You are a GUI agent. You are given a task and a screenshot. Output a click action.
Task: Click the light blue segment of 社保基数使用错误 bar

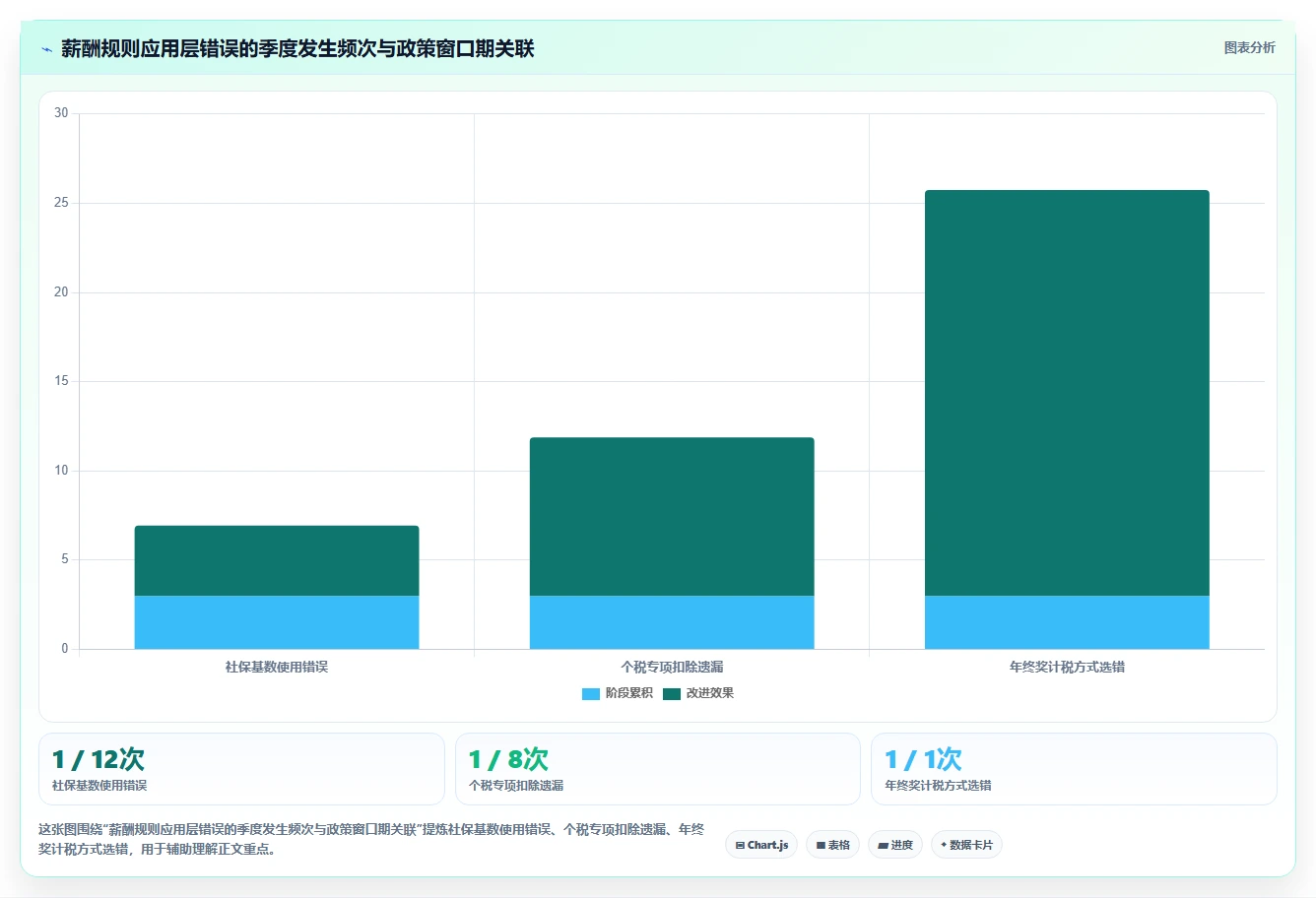coord(277,622)
